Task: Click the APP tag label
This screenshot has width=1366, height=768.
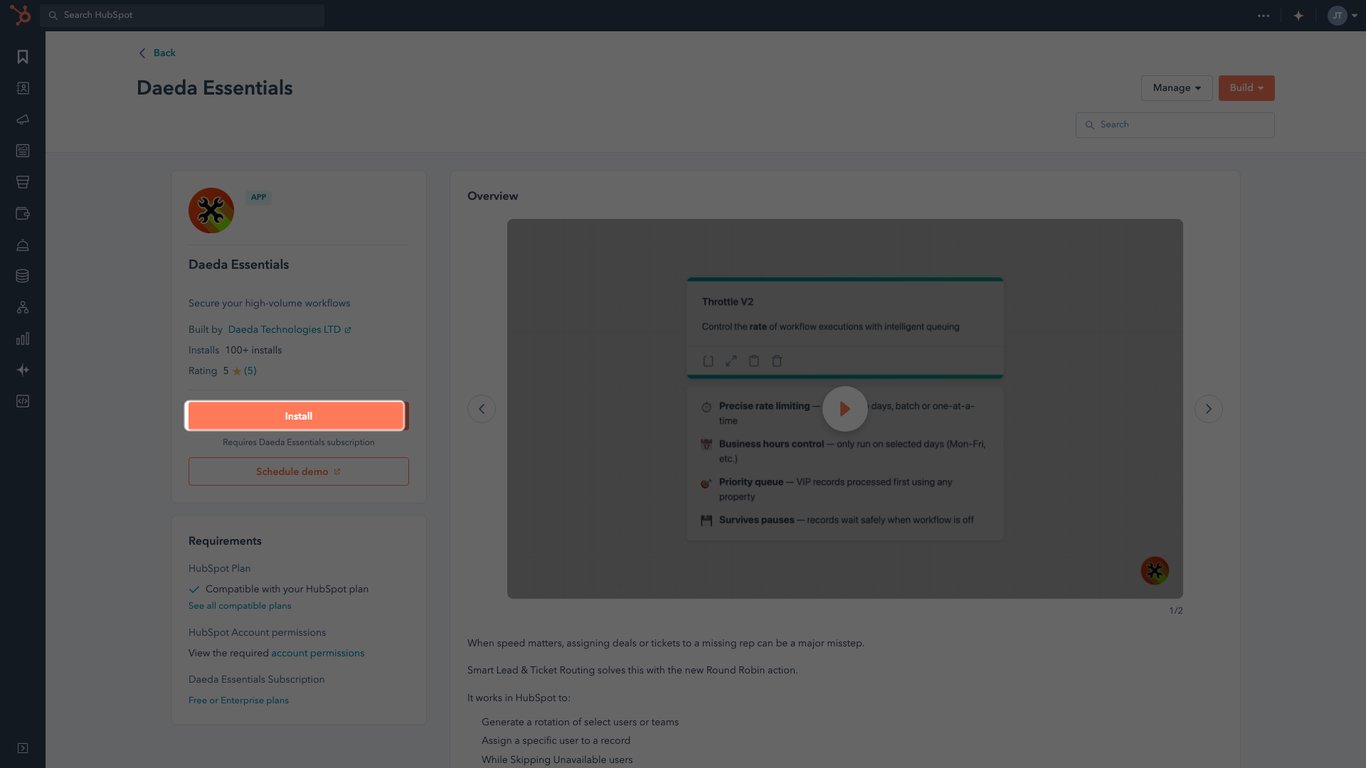Action: (x=259, y=197)
